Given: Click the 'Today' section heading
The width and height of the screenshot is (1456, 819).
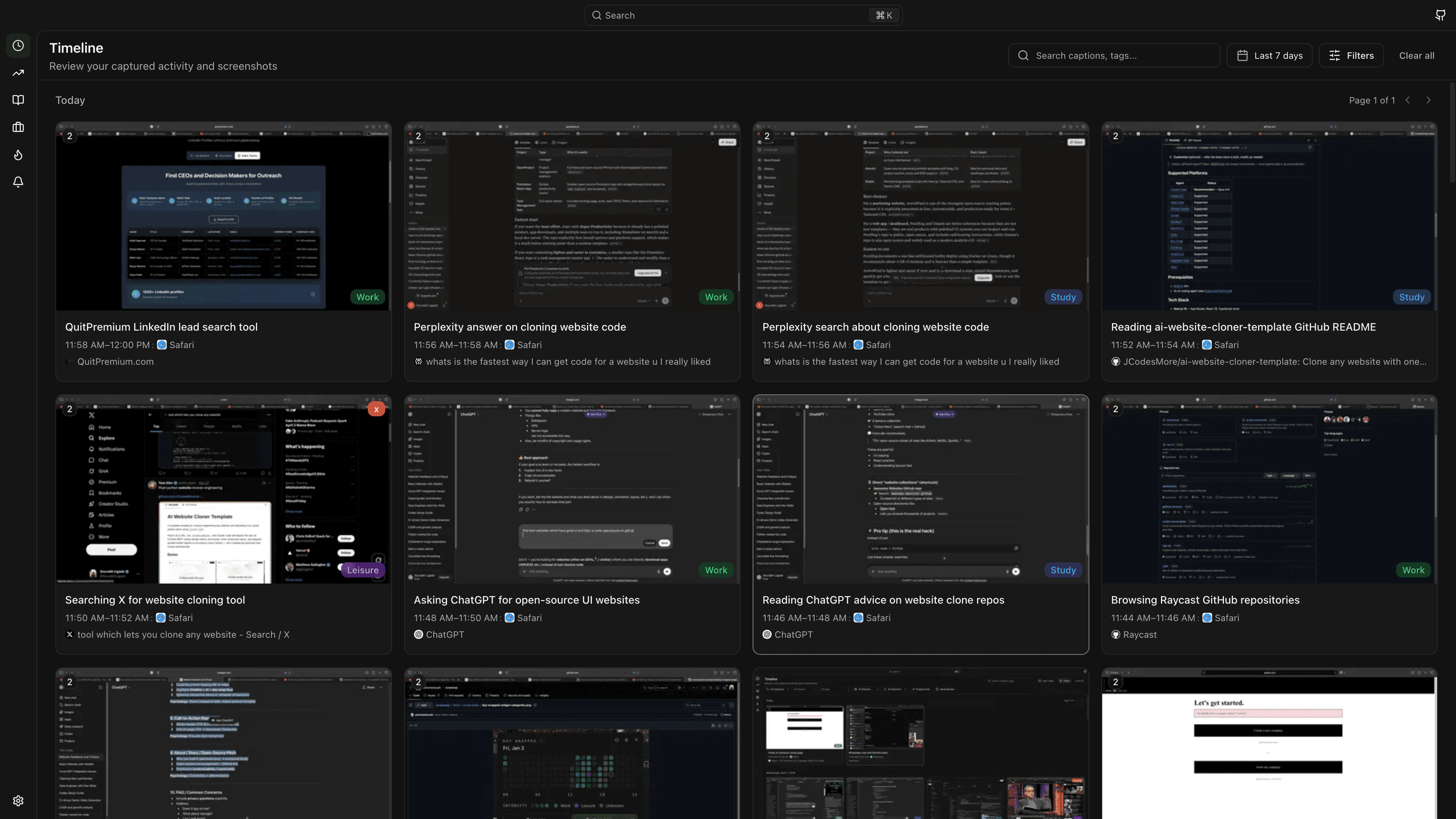Looking at the screenshot, I should [70, 100].
